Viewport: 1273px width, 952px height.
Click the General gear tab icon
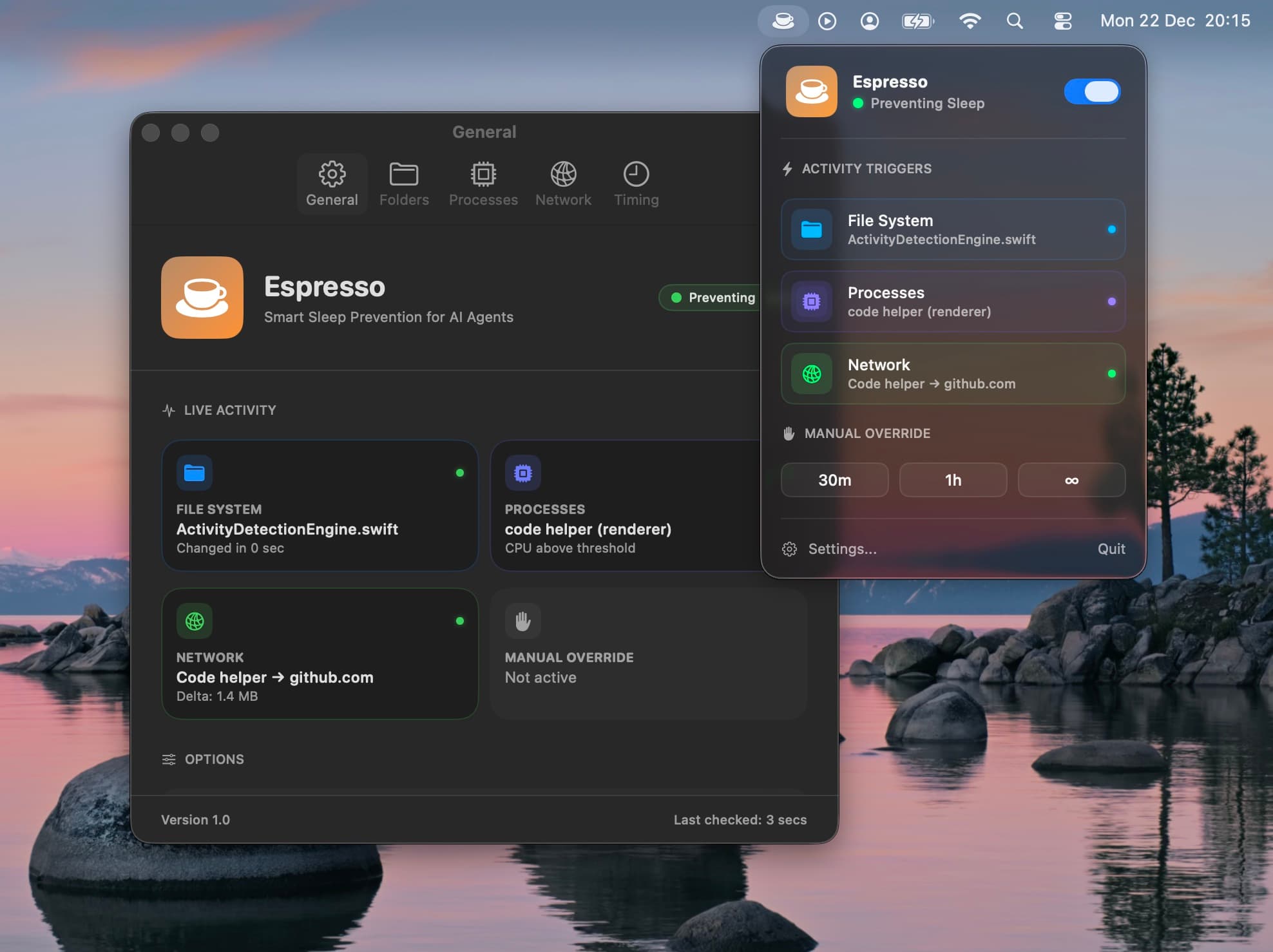pos(332,174)
